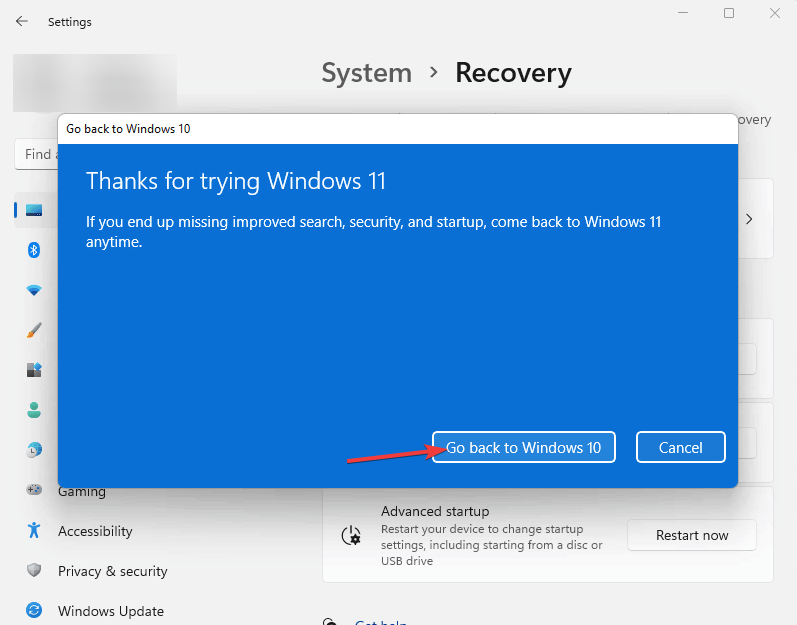Select the Gaming label in sidebar

click(82, 492)
